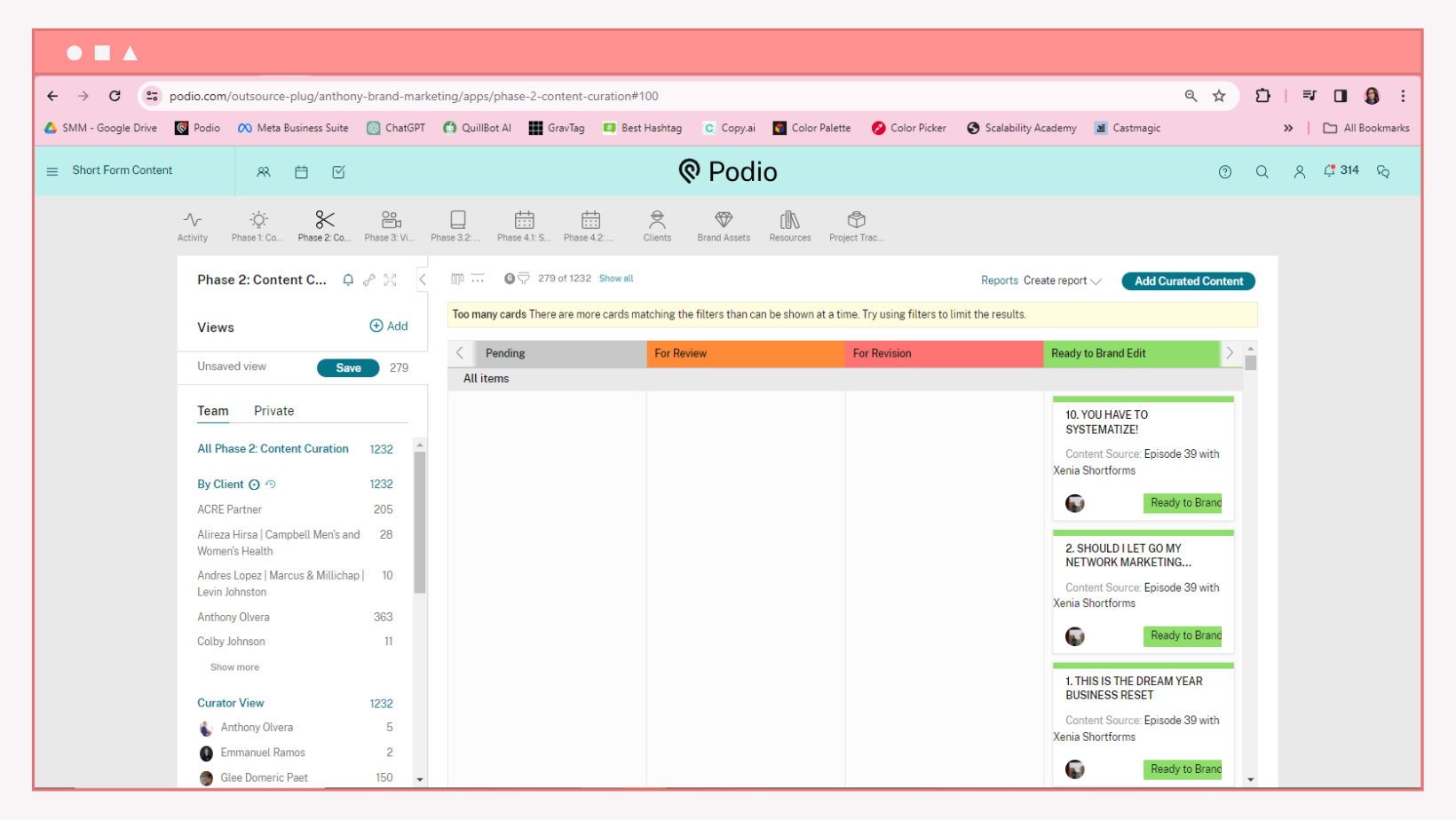Open the YOU HAVE TO SYSTEMATIZE card
Viewport: 1456px width, 820px height.
(1143, 459)
